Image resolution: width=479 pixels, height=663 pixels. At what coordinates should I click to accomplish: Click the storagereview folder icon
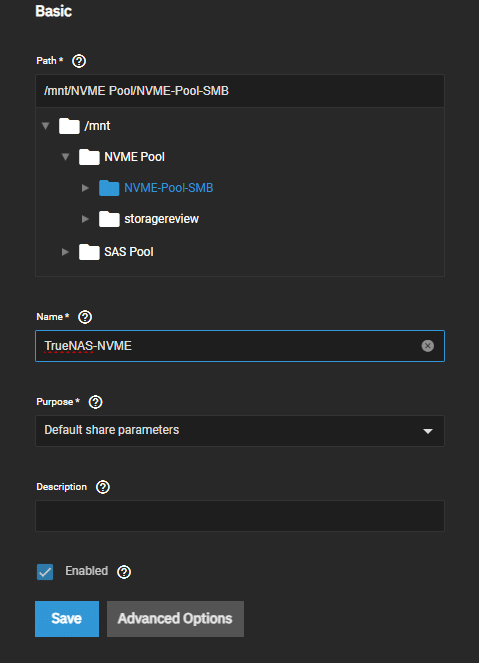point(109,219)
